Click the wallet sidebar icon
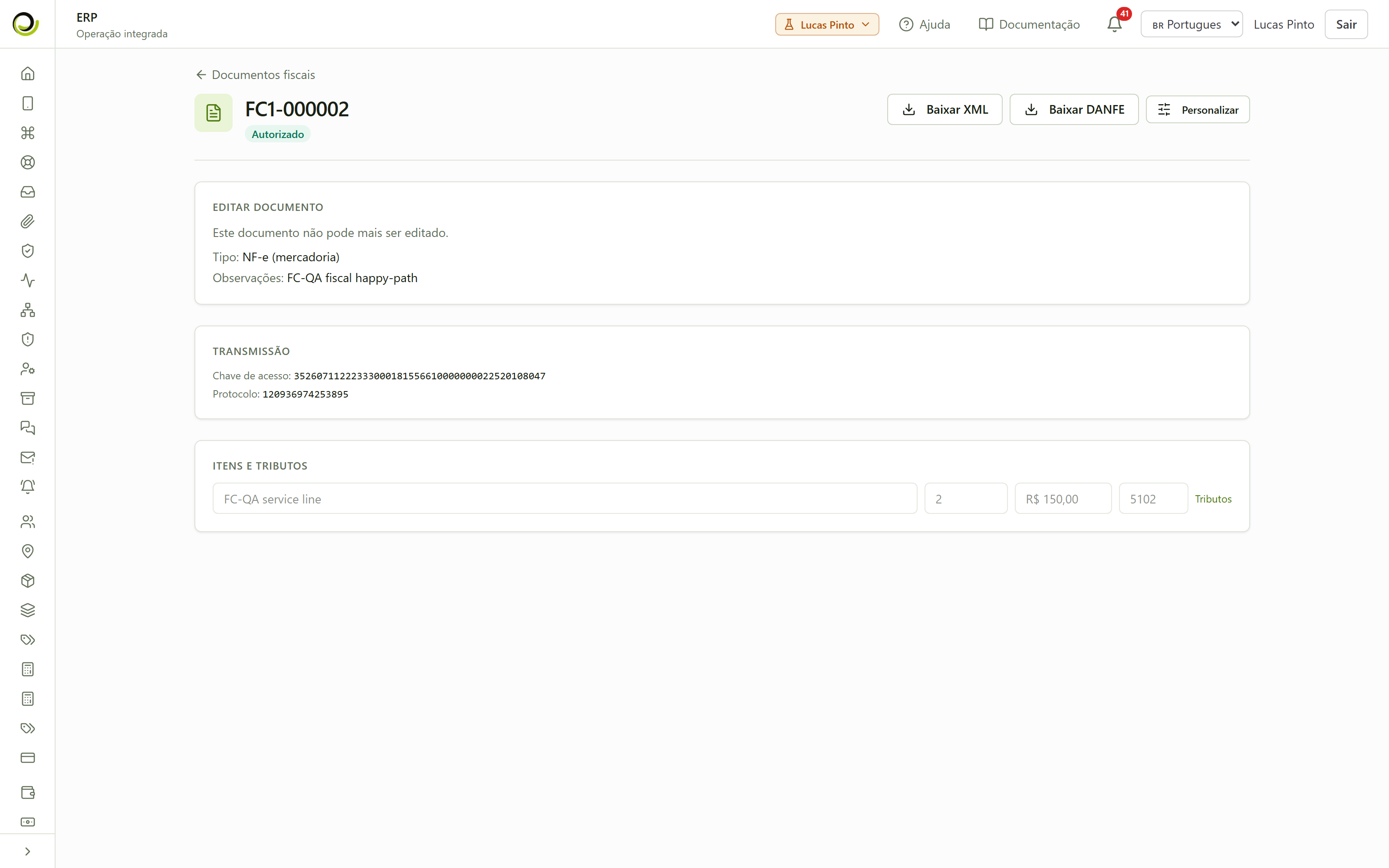Image resolution: width=1389 pixels, height=868 pixels. coord(27,793)
